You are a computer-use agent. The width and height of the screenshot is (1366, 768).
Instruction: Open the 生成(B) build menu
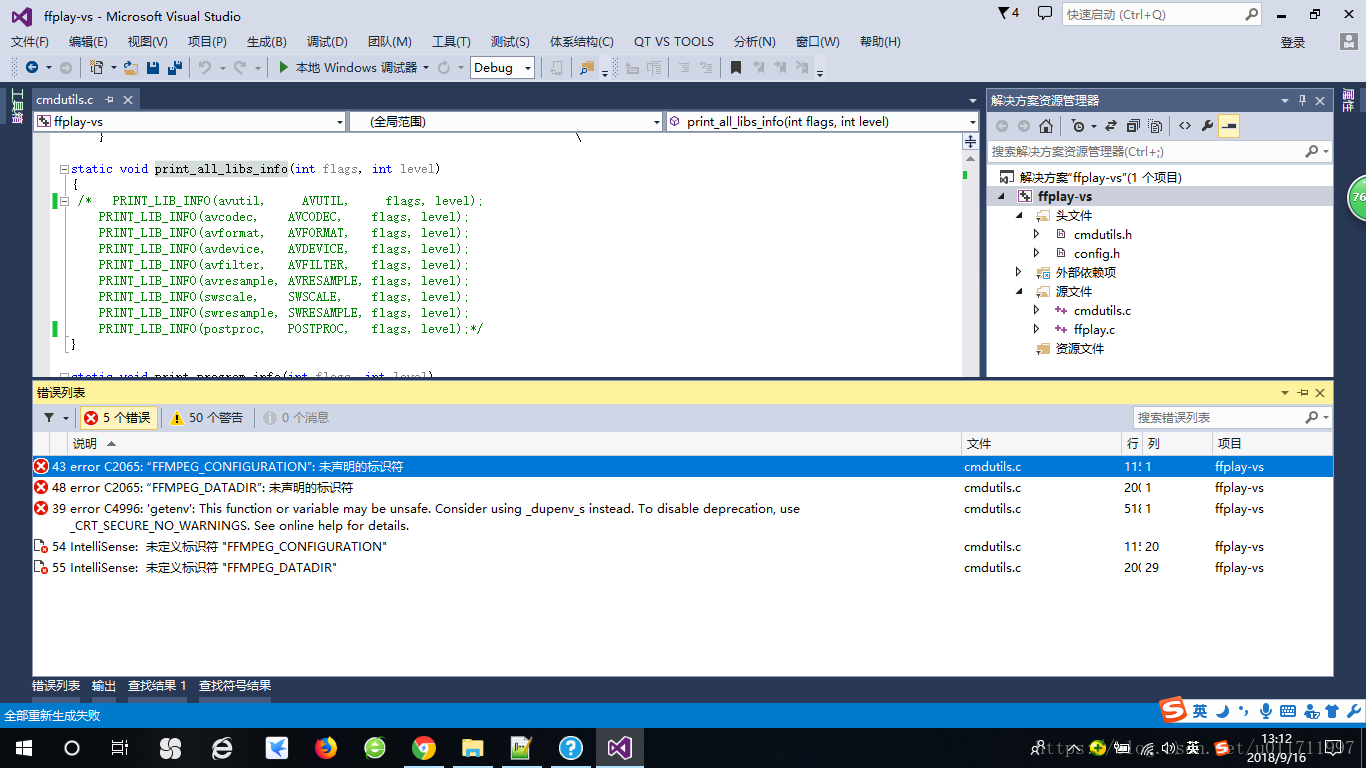click(267, 41)
